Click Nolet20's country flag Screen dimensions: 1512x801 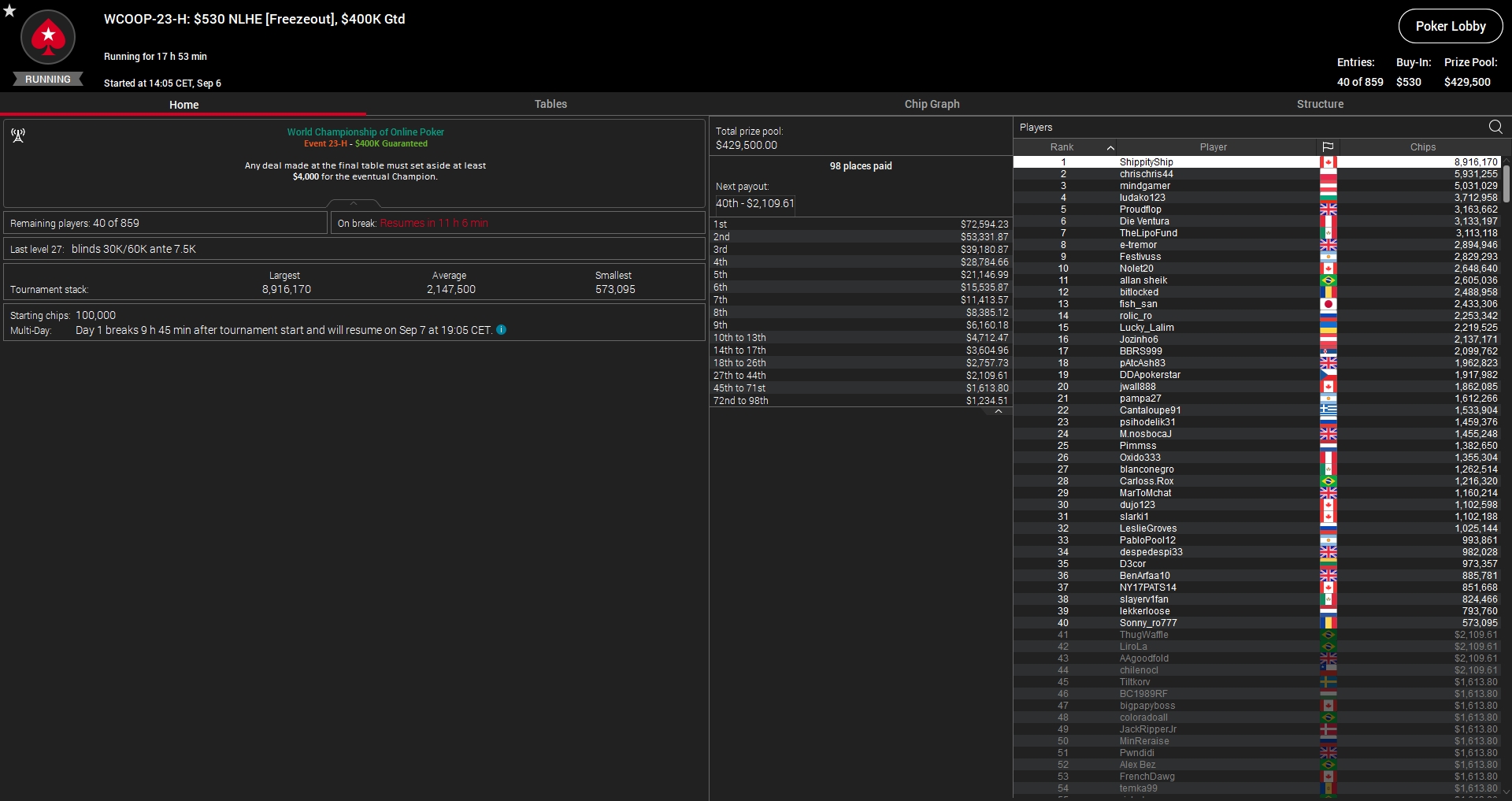coord(1329,269)
